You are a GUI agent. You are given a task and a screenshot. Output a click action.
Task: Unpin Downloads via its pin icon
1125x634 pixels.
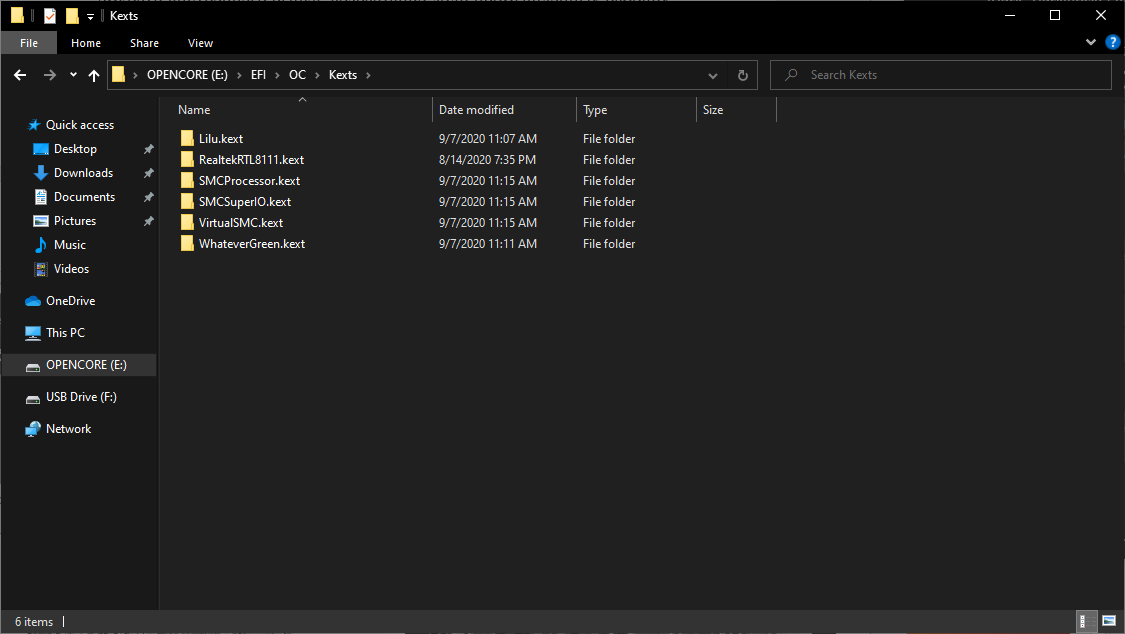click(x=149, y=173)
